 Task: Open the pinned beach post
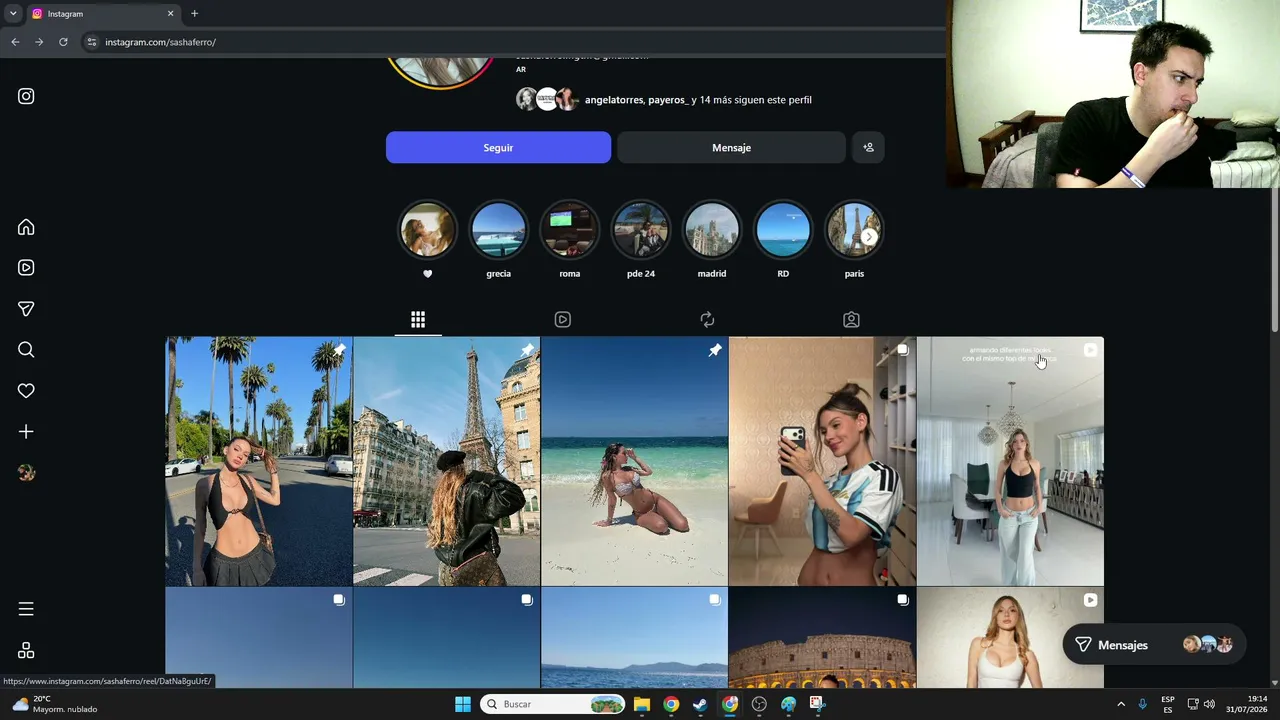pyautogui.click(x=634, y=461)
